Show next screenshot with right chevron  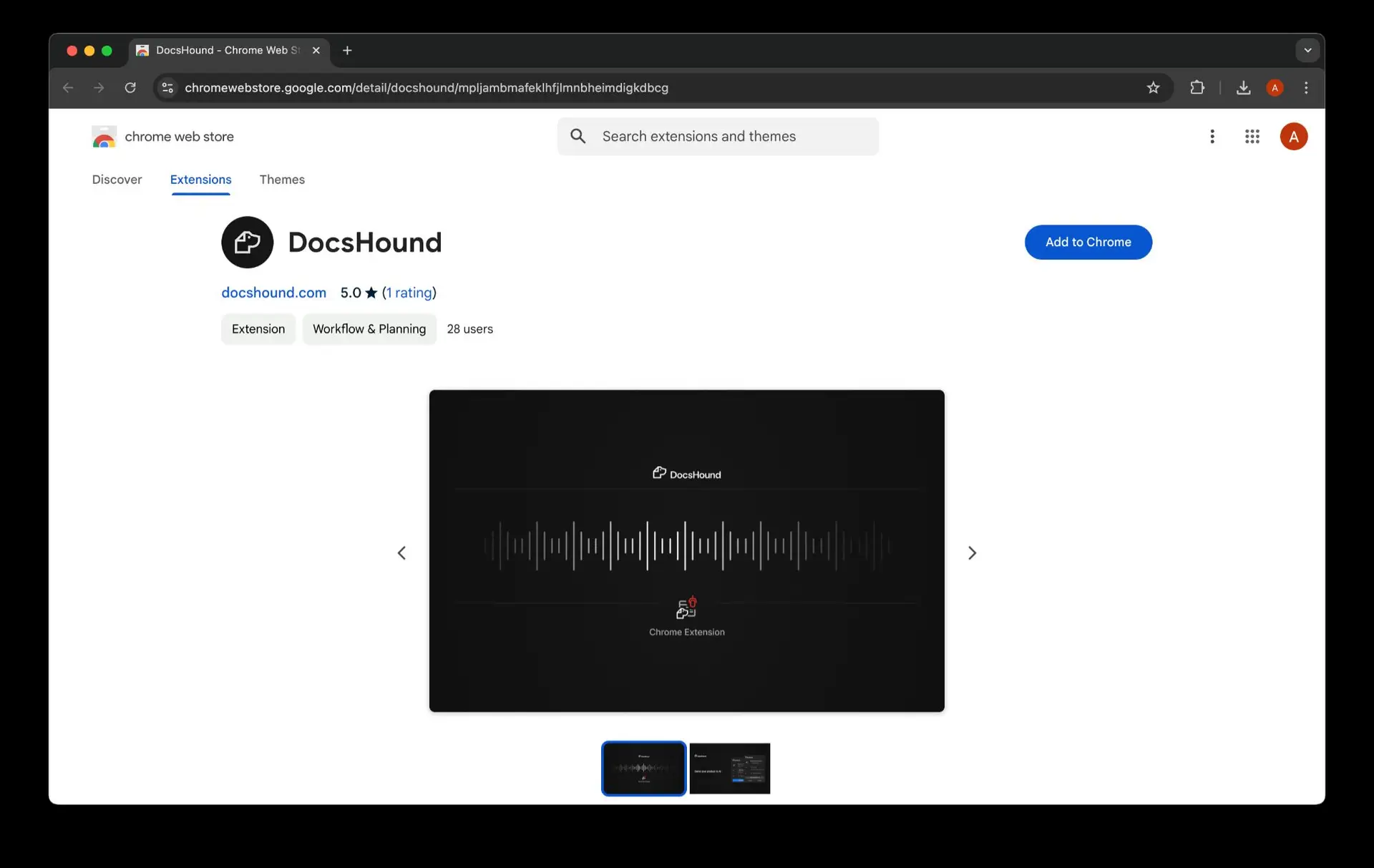click(x=972, y=552)
